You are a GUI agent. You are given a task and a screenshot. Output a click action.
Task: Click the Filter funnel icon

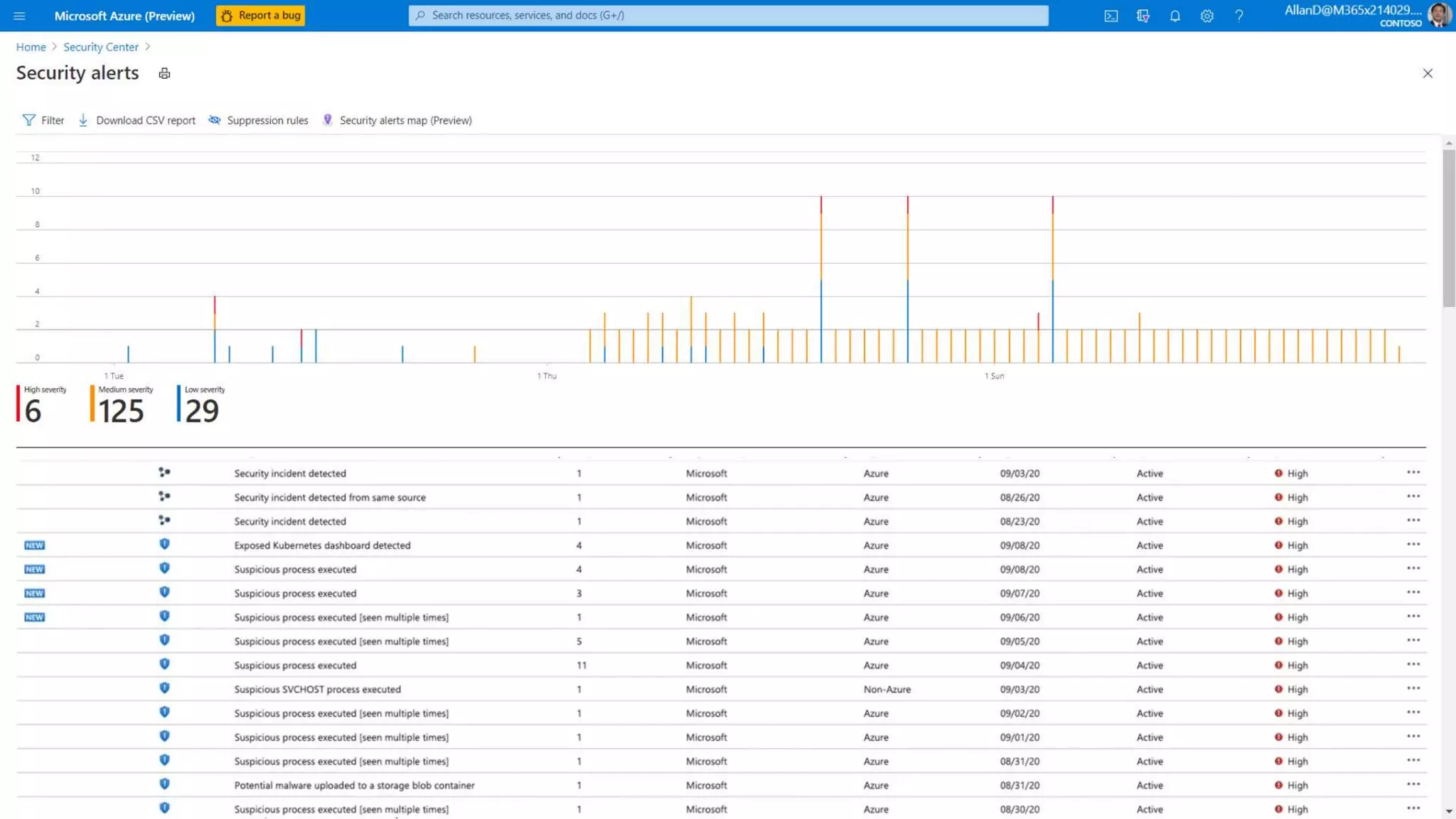(x=29, y=120)
